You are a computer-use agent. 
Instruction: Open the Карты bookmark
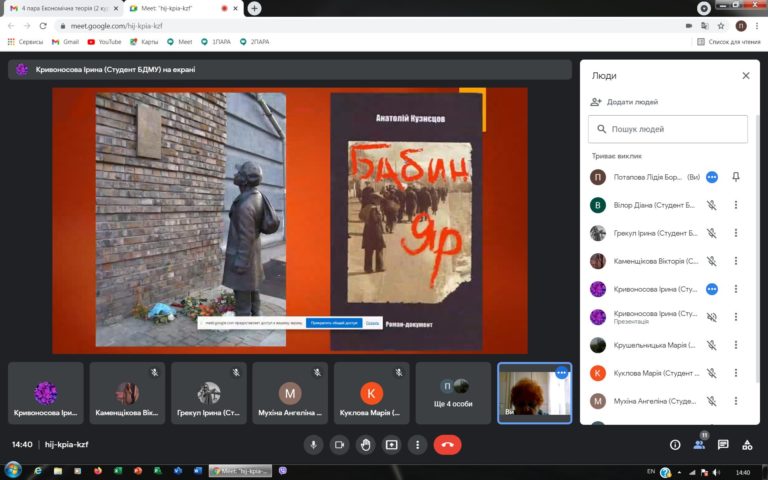pyautogui.click(x=144, y=42)
